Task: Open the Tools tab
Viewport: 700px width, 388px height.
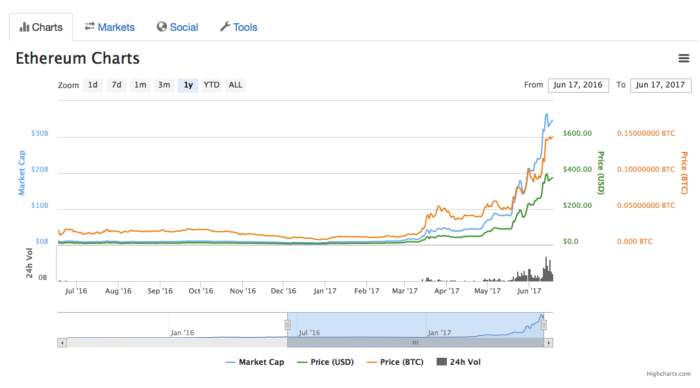Action: pyautogui.click(x=239, y=27)
